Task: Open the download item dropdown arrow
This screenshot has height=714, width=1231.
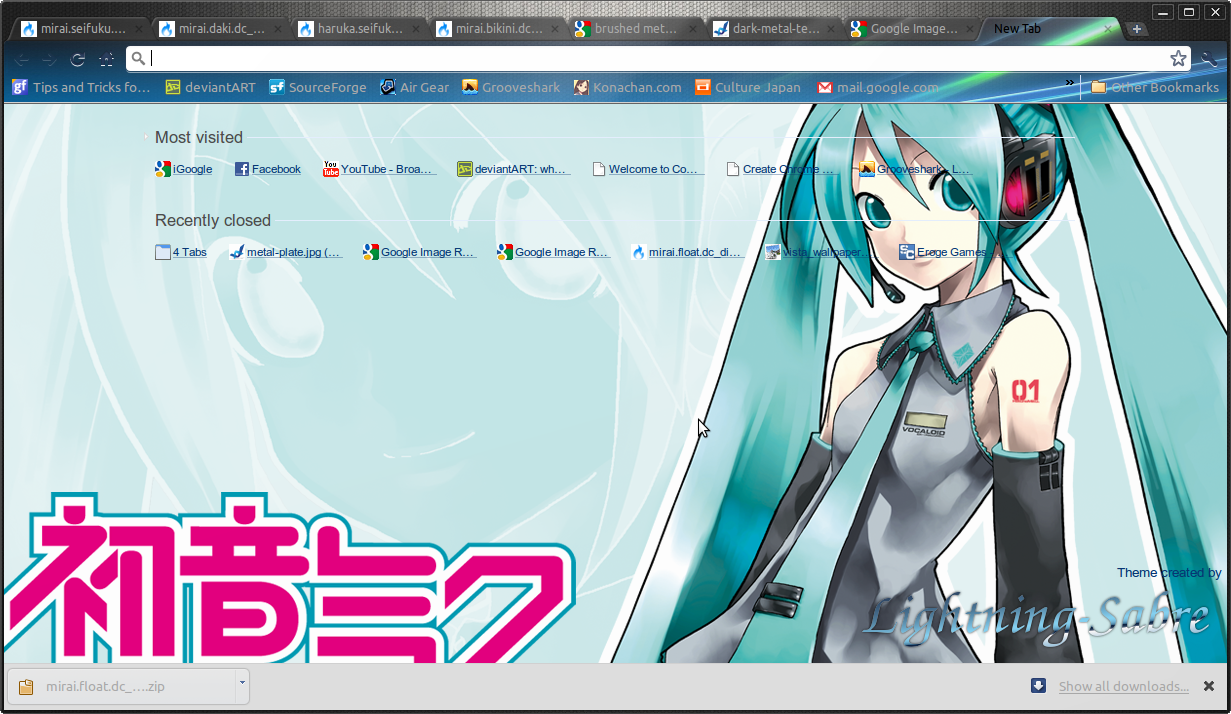Action: [x=242, y=686]
